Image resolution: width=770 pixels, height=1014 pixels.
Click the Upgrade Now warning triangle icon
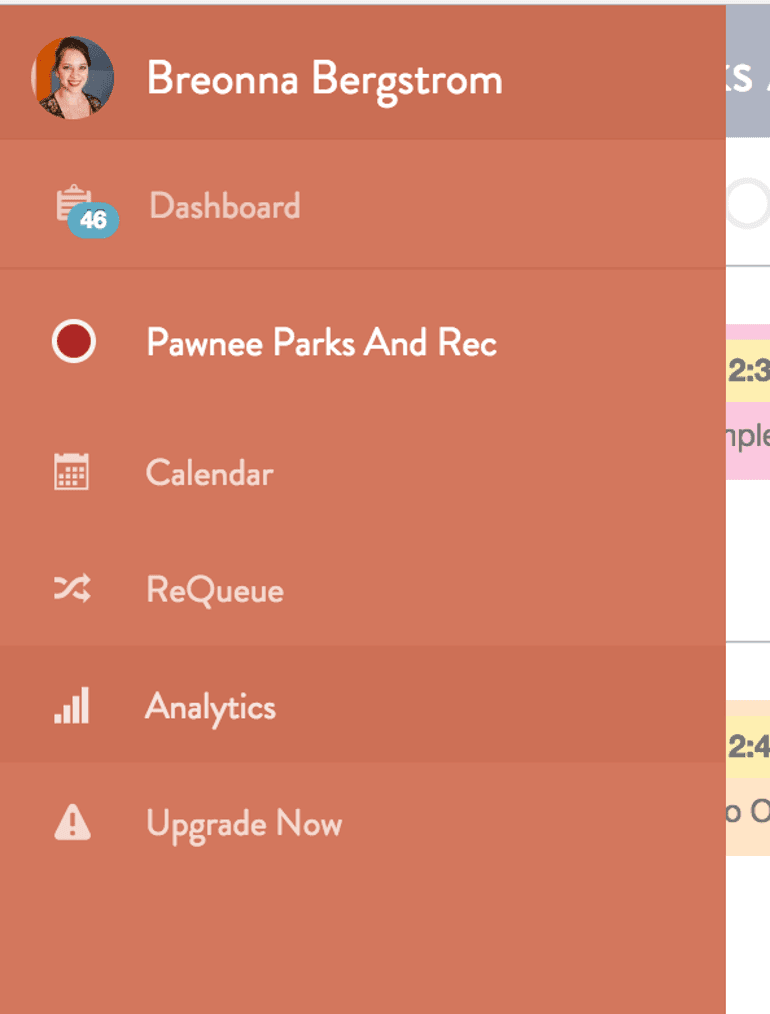click(x=72, y=824)
